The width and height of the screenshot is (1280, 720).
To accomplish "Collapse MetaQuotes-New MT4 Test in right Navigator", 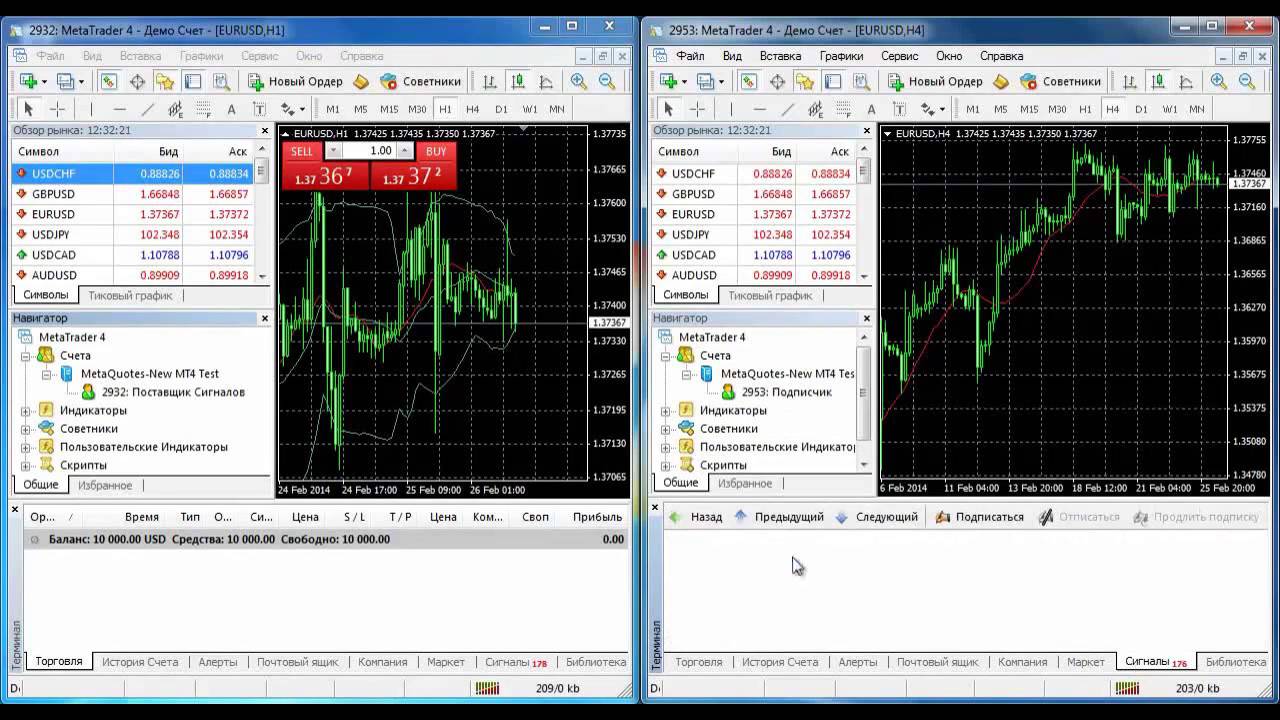I will pyautogui.click(x=685, y=374).
